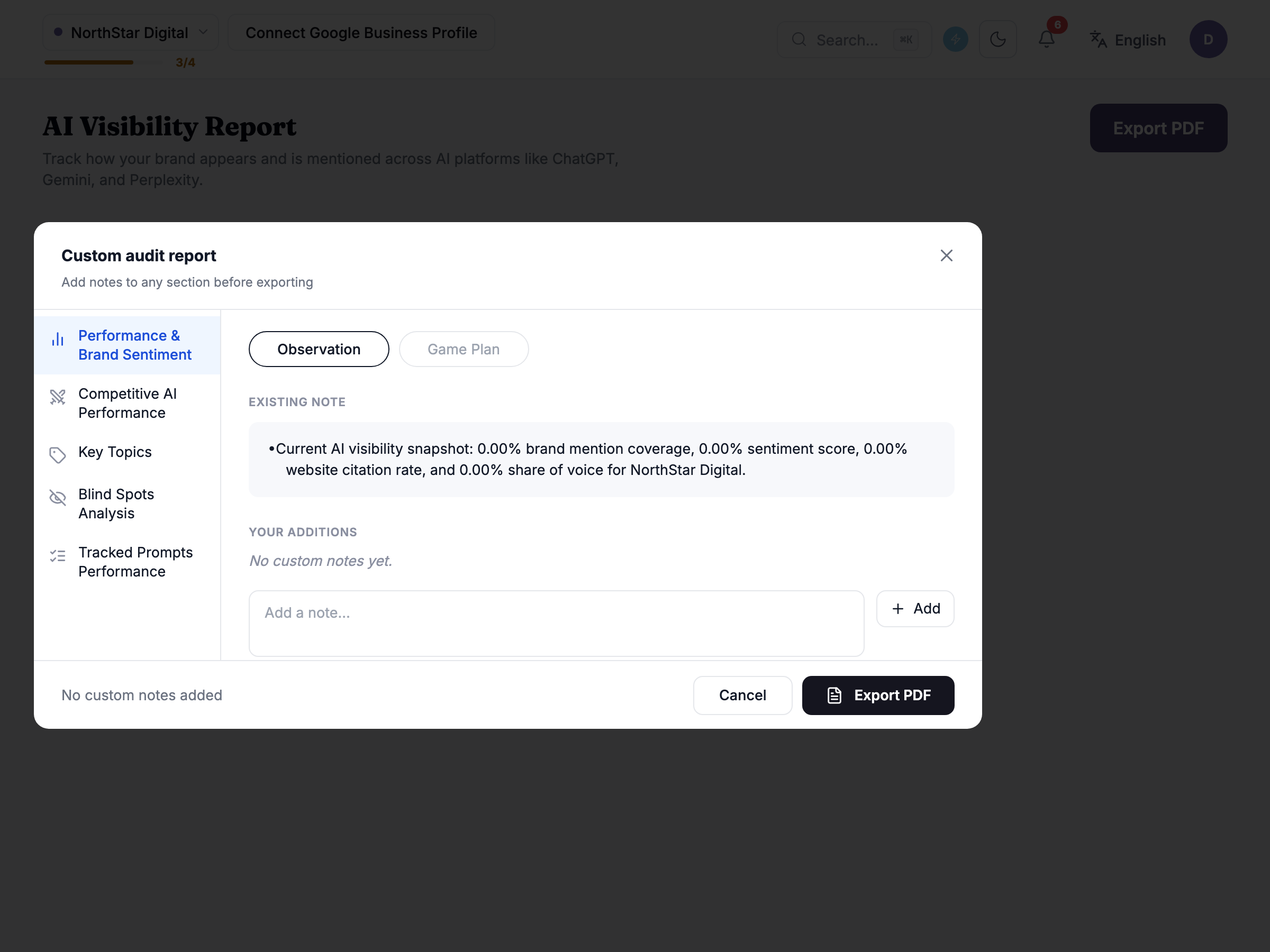Click 'No custom notes added' status text
The height and width of the screenshot is (952, 1270).
pyautogui.click(x=142, y=695)
